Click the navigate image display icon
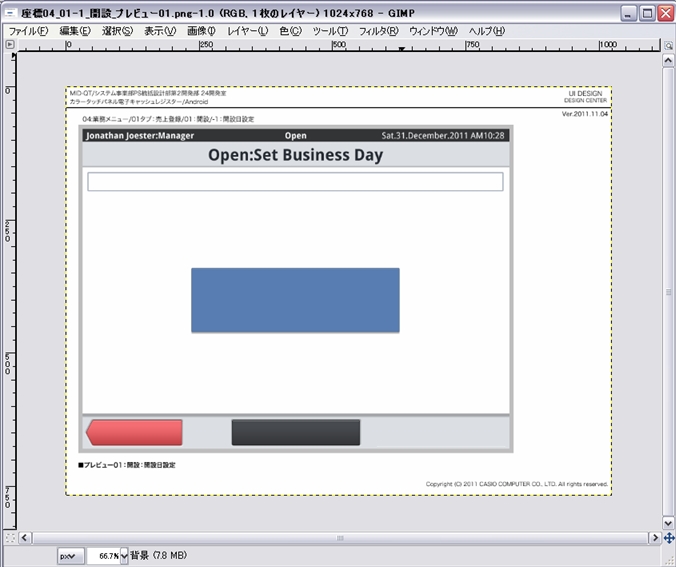This screenshot has width=676, height=567. 669,537
